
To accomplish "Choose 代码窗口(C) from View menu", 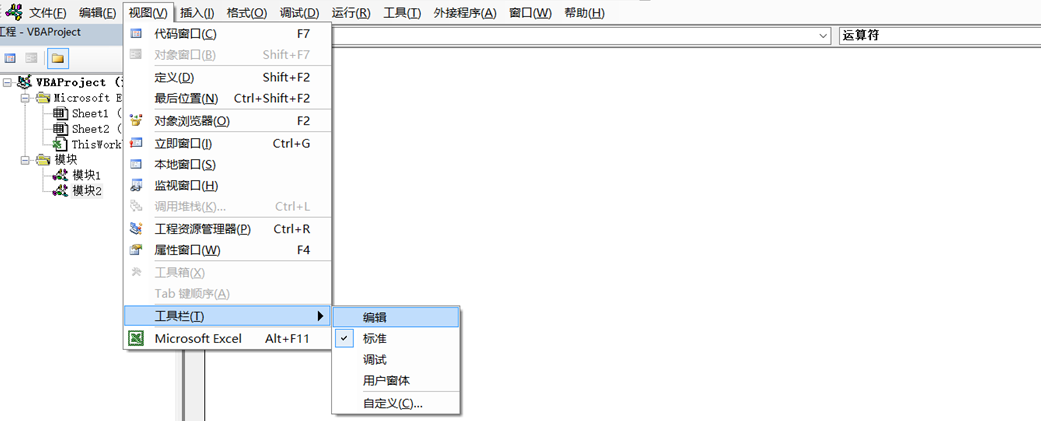I will pos(228,34).
